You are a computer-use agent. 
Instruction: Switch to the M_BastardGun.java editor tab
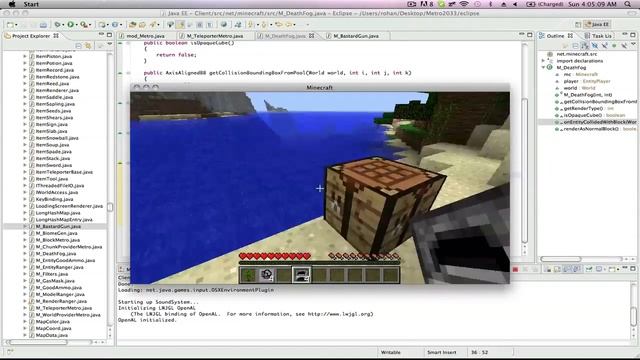coord(356,36)
